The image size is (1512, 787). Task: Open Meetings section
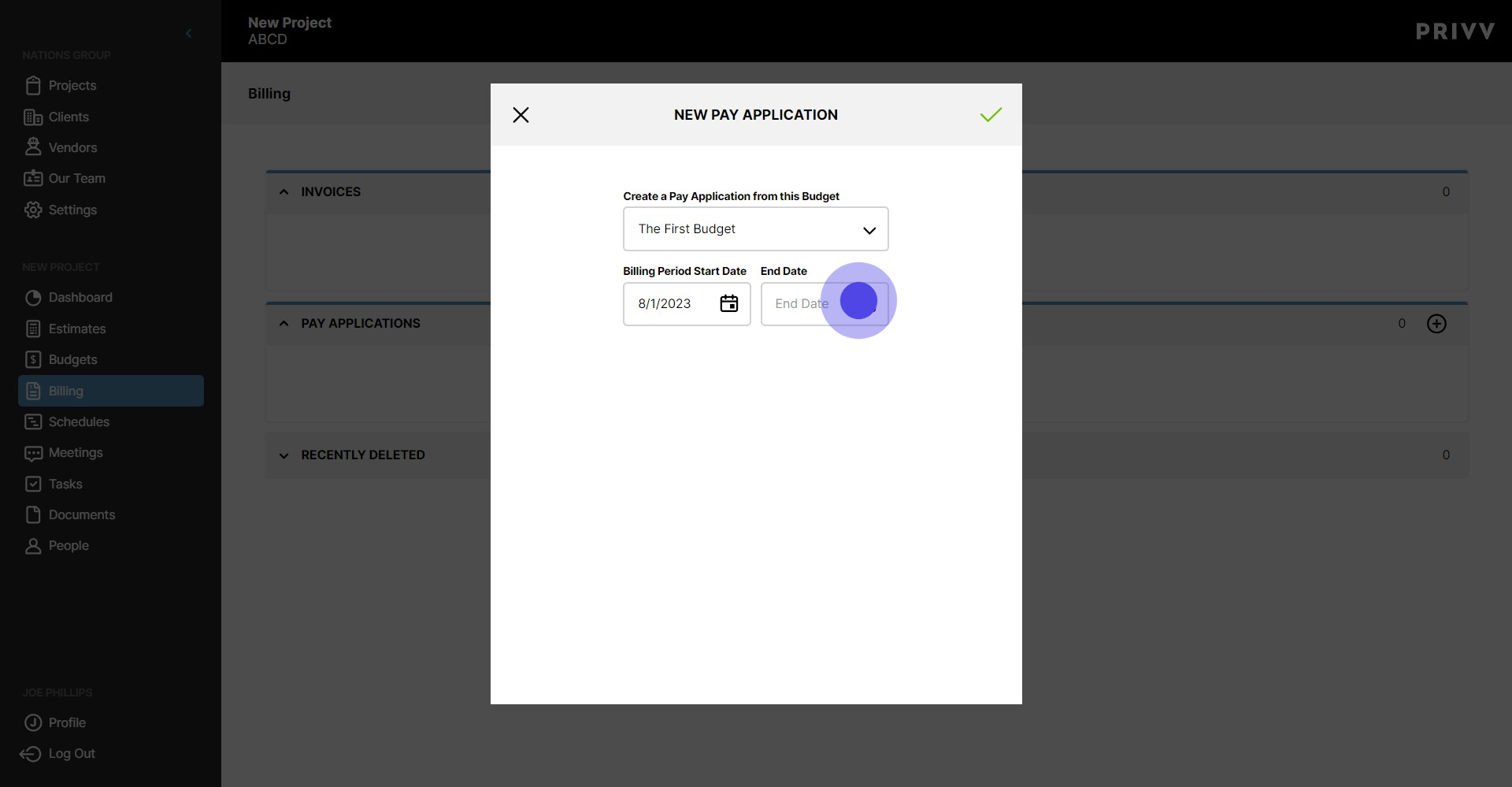[x=76, y=453]
